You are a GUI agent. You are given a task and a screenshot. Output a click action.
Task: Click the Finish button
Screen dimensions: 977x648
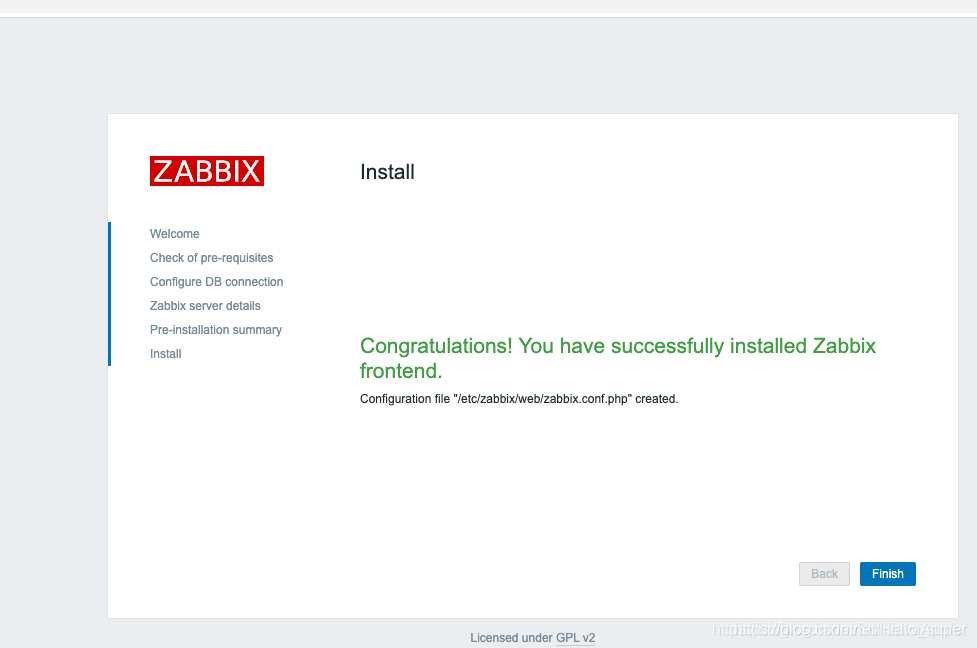887,574
